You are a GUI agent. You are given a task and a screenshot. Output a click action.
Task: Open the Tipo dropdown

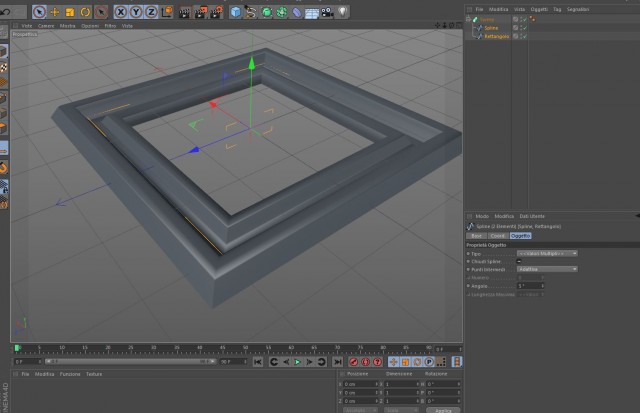point(547,253)
